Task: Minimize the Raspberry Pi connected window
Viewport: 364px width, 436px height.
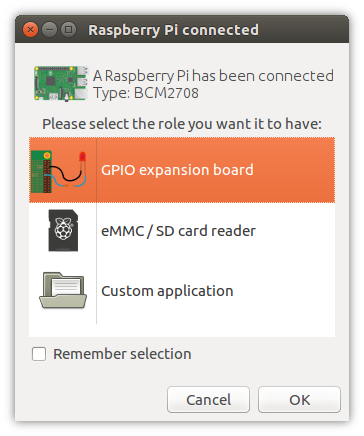Action: click(49, 30)
